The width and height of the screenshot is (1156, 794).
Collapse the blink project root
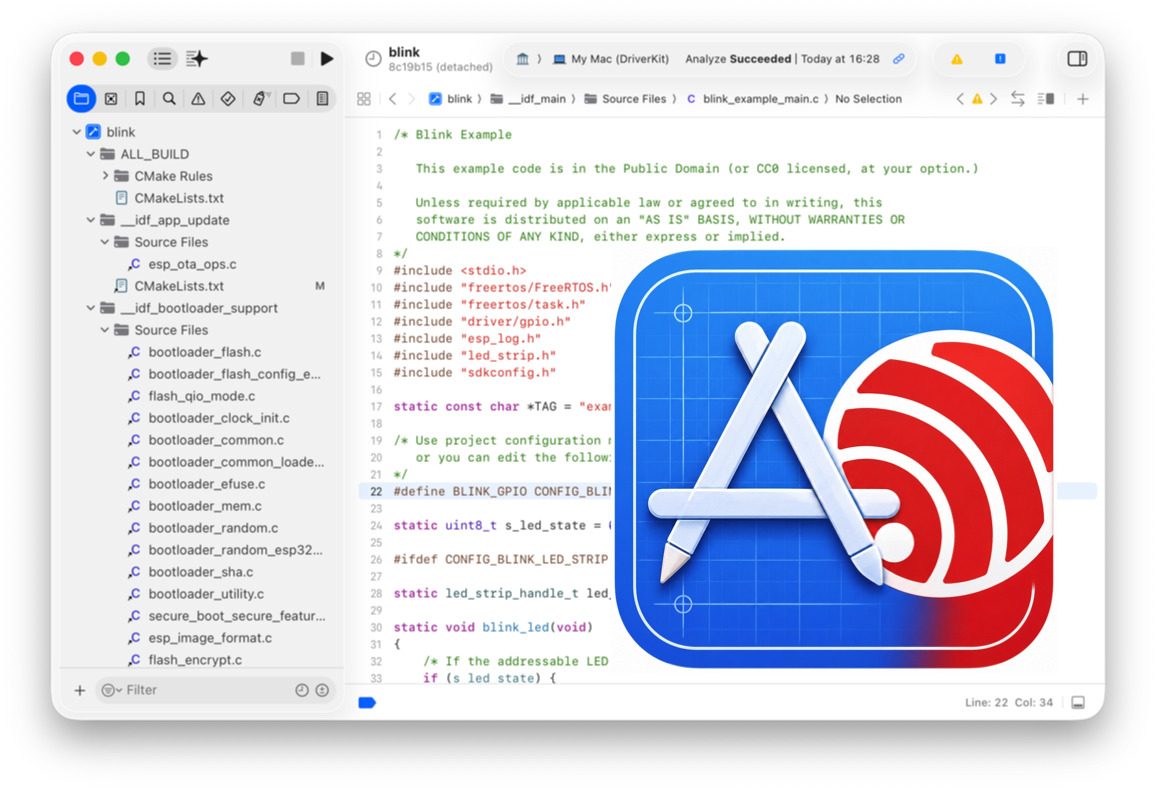[x=76, y=132]
